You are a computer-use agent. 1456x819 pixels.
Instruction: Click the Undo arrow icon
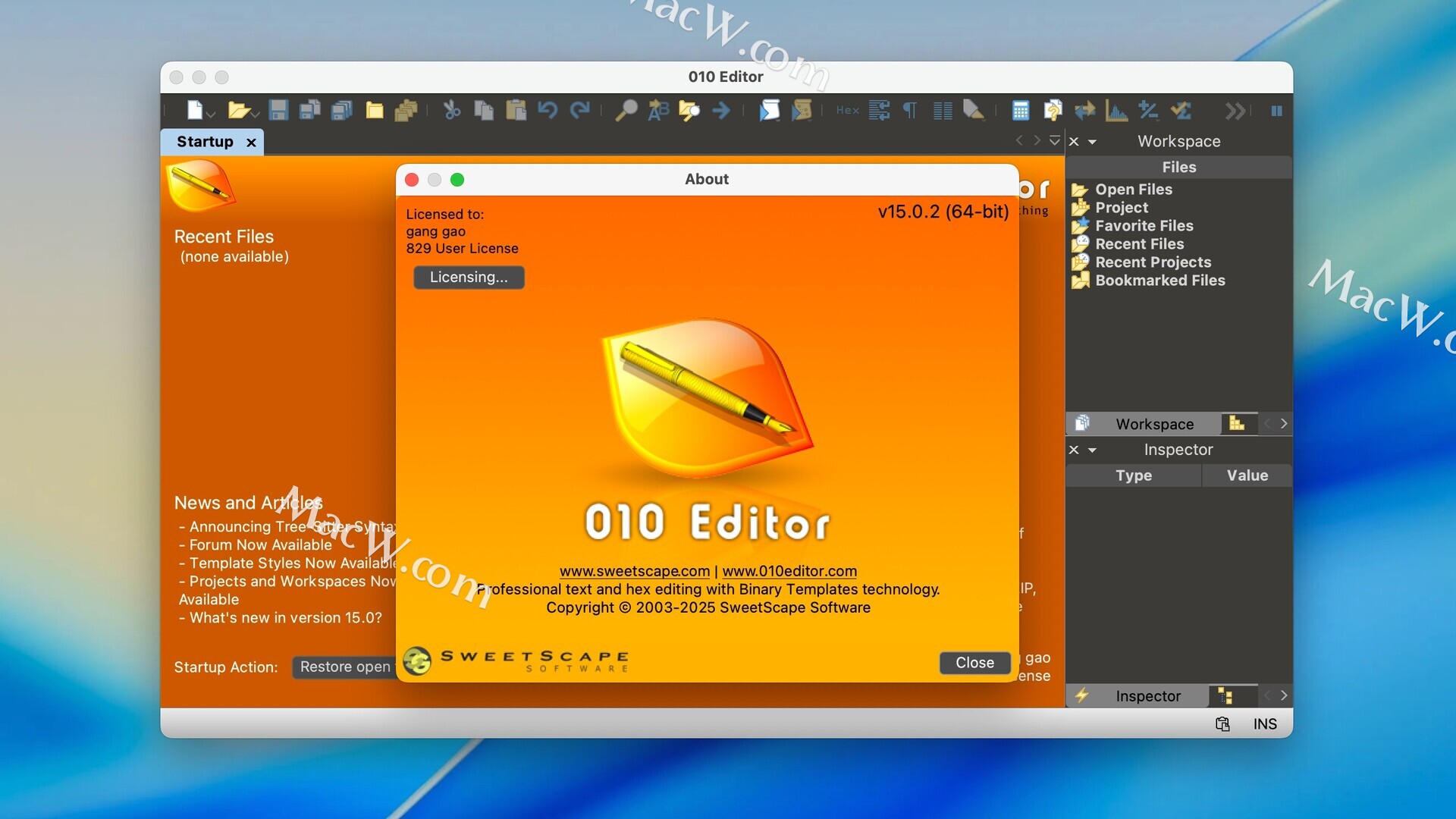[x=548, y=111]
